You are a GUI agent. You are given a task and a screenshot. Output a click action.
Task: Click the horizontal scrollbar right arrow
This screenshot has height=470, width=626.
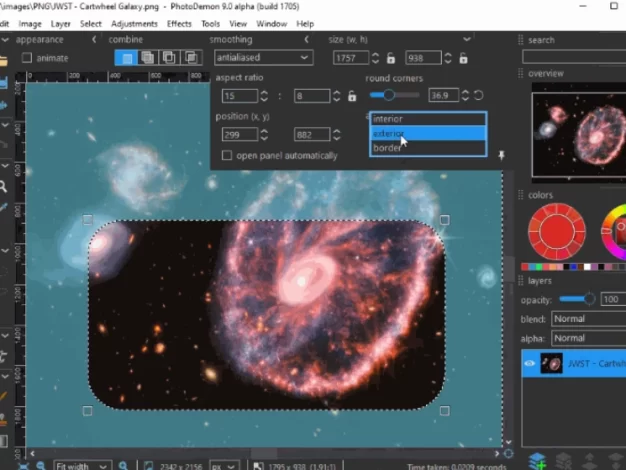(497, 454)
